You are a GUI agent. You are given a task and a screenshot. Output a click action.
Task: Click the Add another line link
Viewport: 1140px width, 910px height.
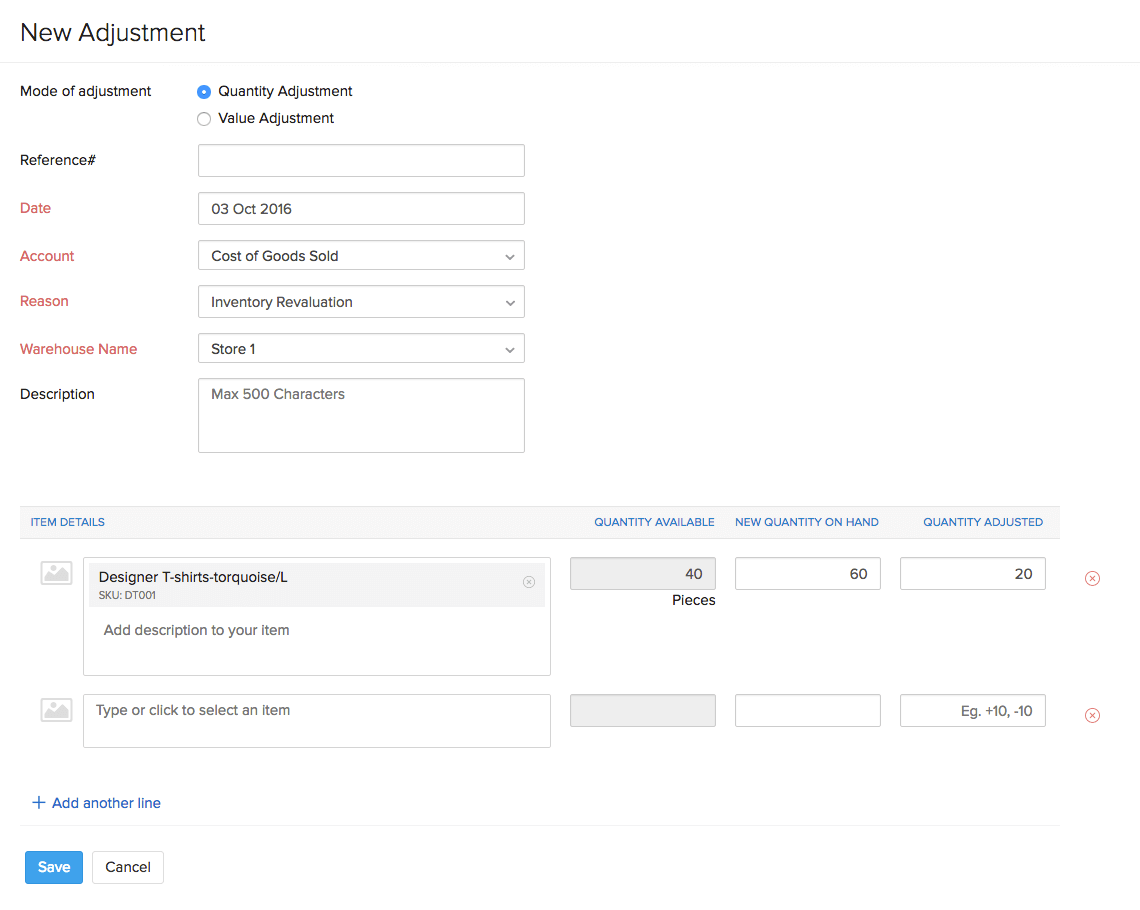point(106,803)
